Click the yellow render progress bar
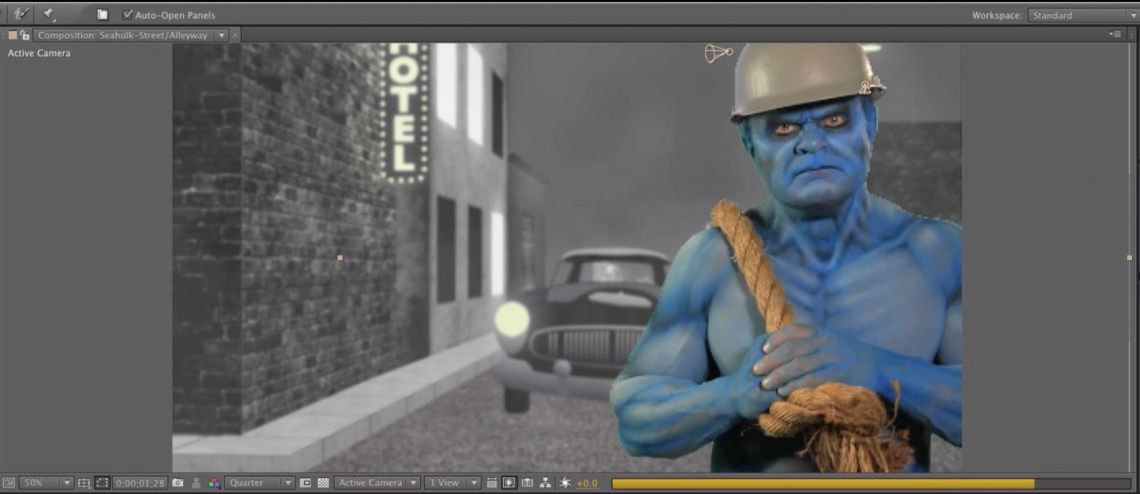This screenshot has height=494, width=1140. 822,483
